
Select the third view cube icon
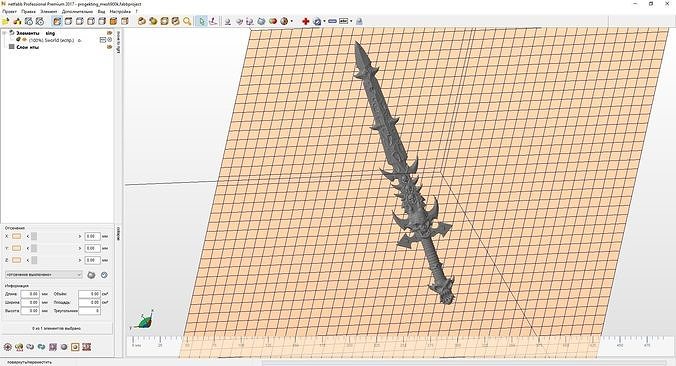[x=79, y=21]
